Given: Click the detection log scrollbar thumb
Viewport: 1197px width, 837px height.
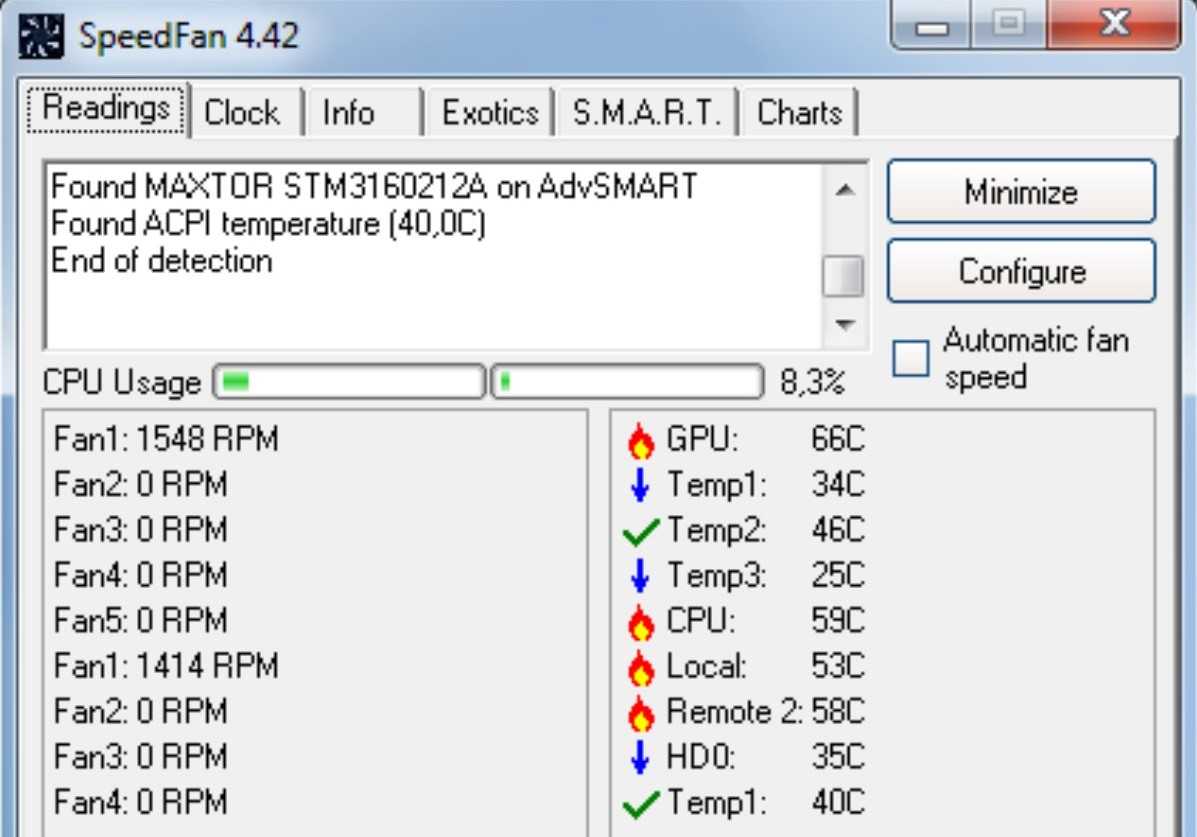Looking at the screenshot, I should (842, 277).
